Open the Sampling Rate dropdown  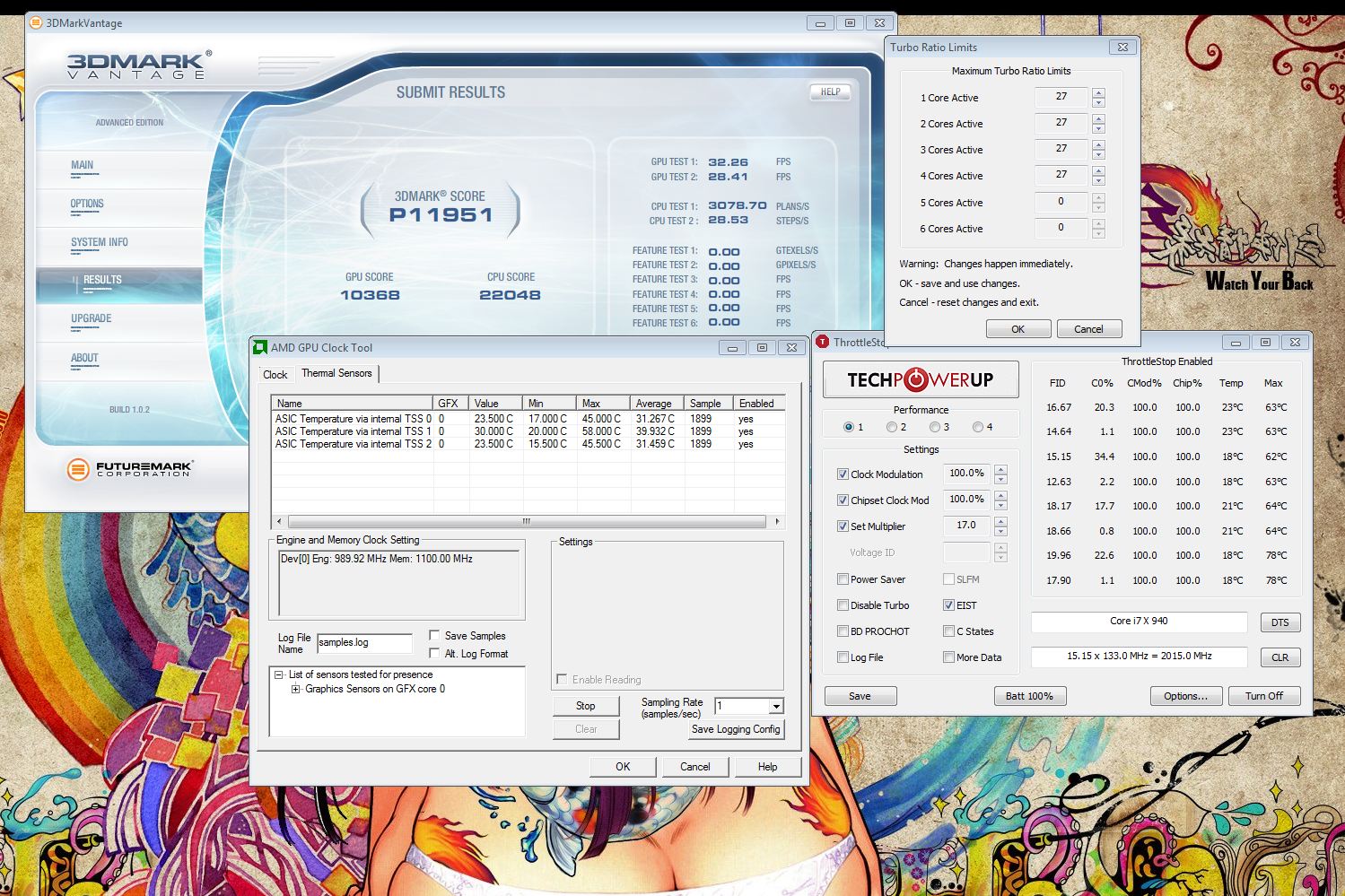(776, 706)
